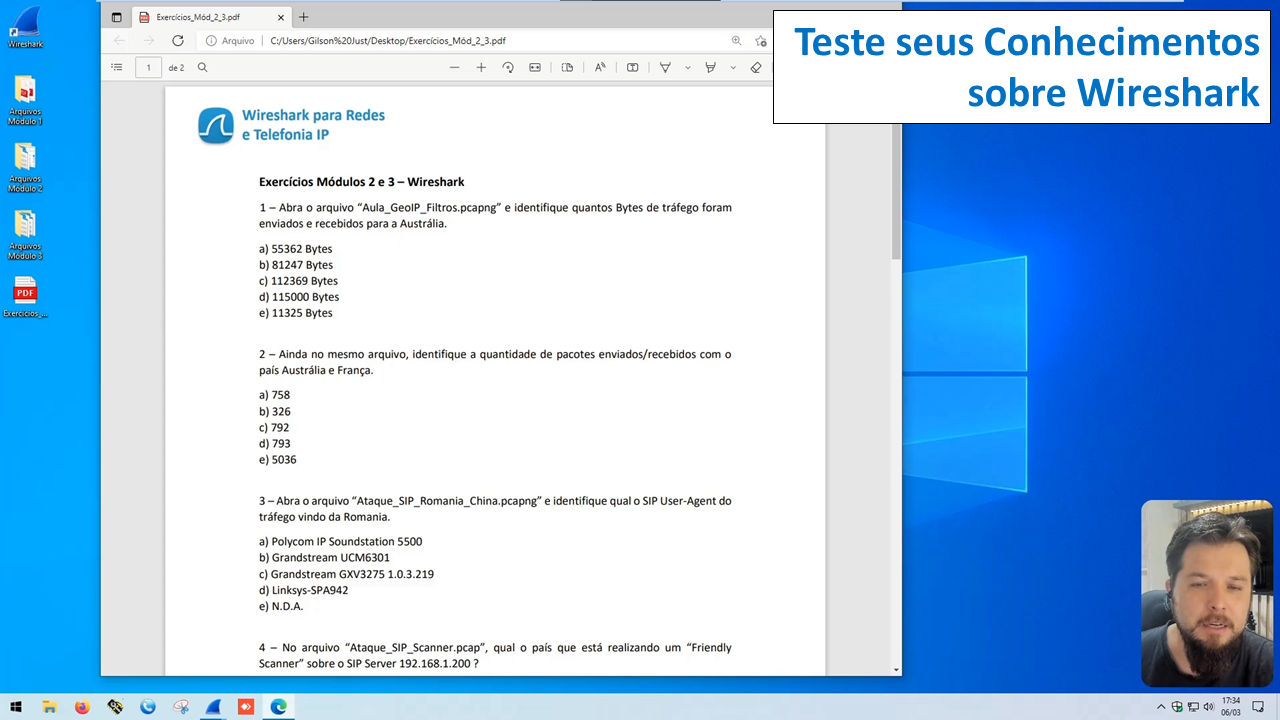The image size is (1280, 720).
Task: Launch File Explorer from taskbar
Action: click(49, 707)
